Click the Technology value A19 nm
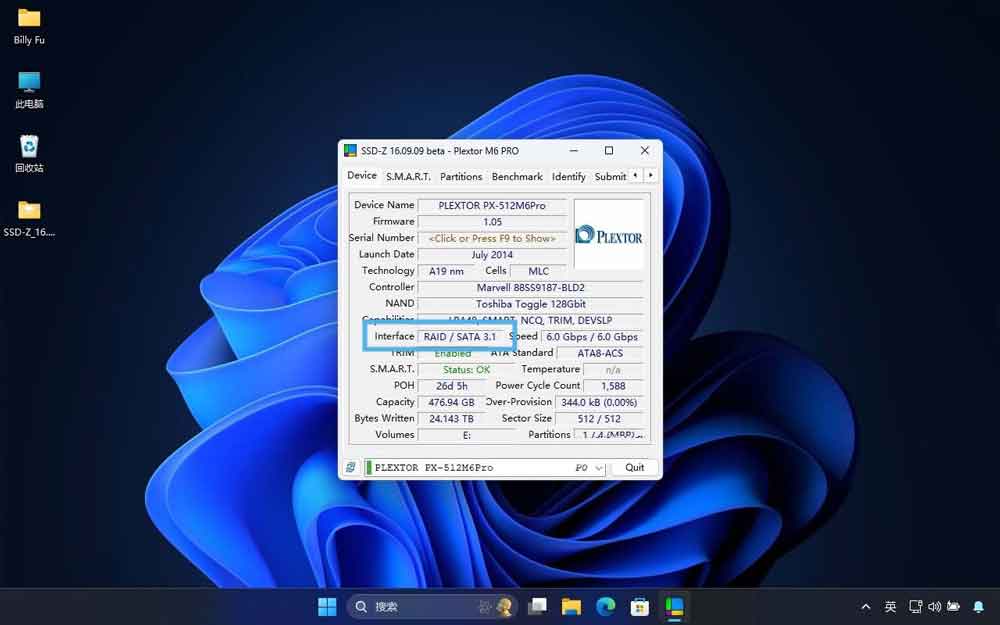The width and height of the screenshot is (1000, 625). coord(446,271)
